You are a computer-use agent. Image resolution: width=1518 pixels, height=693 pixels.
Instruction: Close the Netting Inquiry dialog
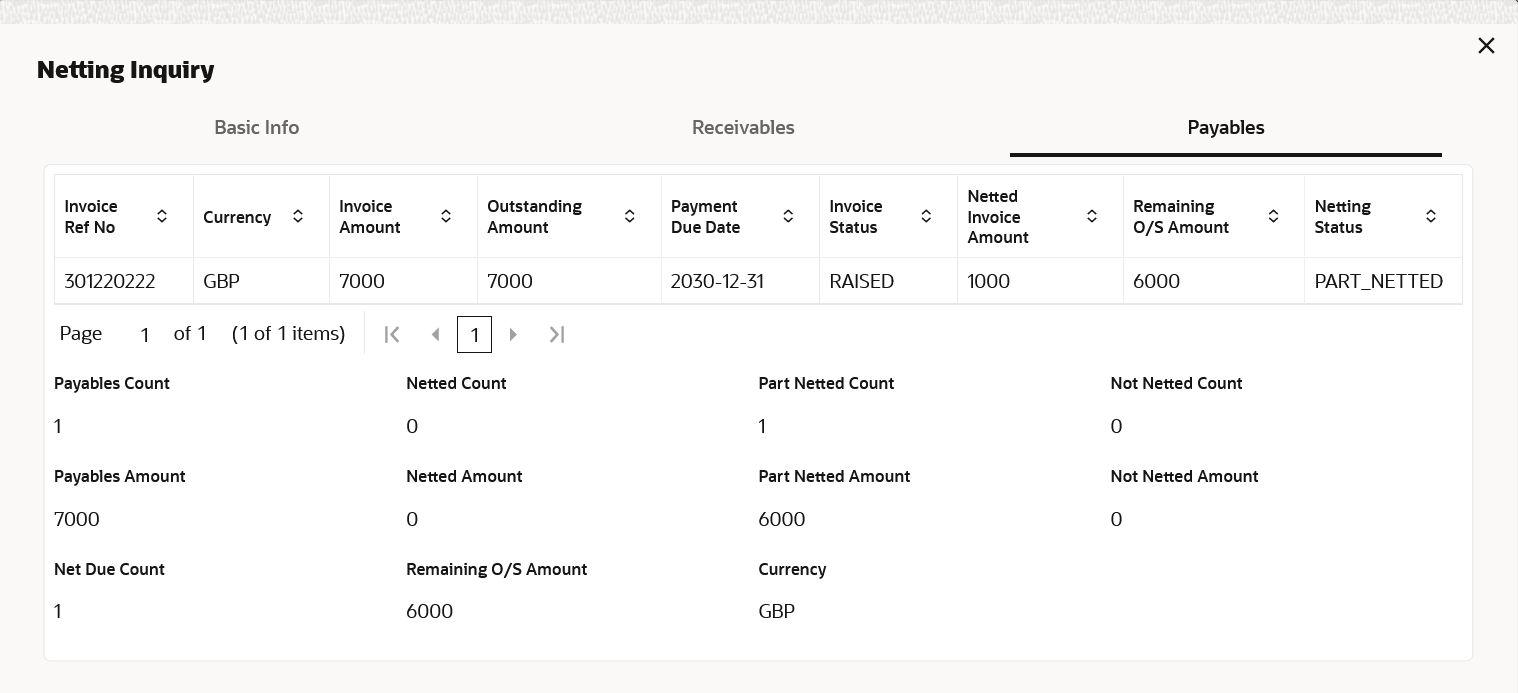1486,46
